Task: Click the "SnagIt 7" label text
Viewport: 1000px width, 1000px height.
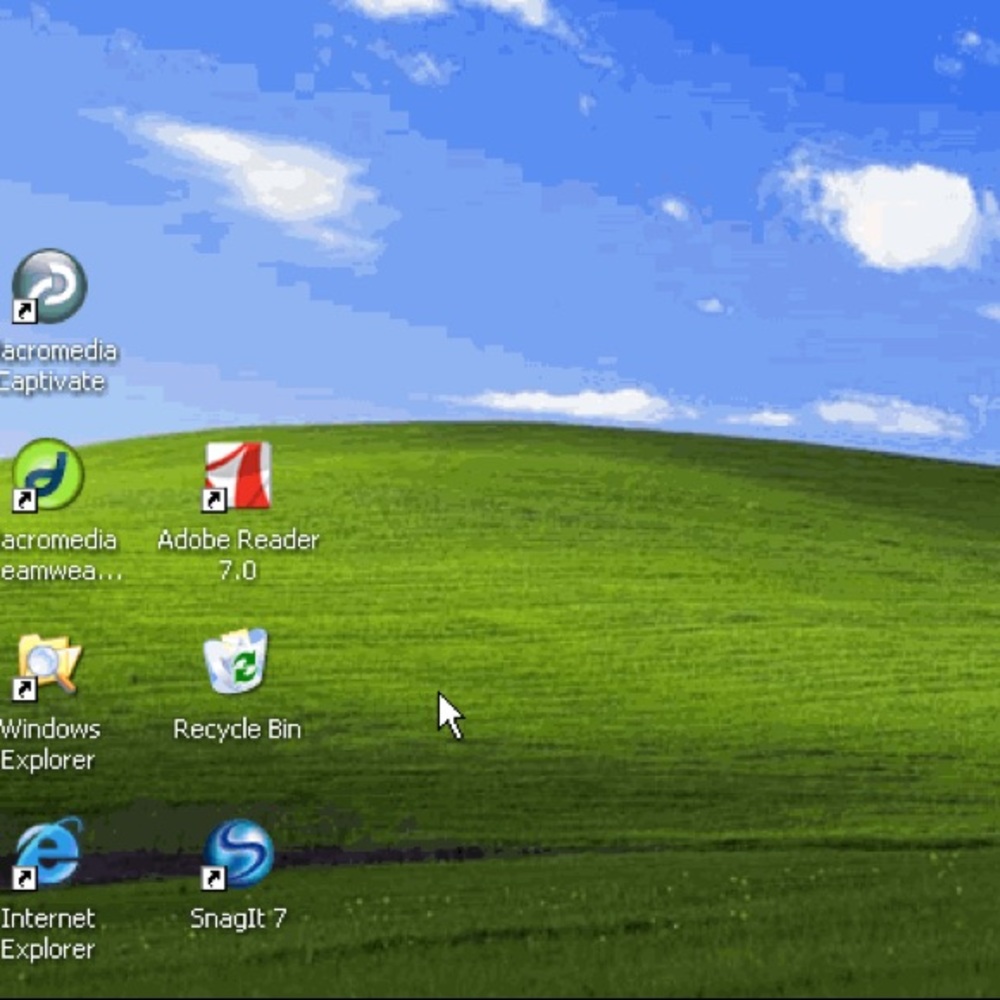Action: (x=239, y=918)
